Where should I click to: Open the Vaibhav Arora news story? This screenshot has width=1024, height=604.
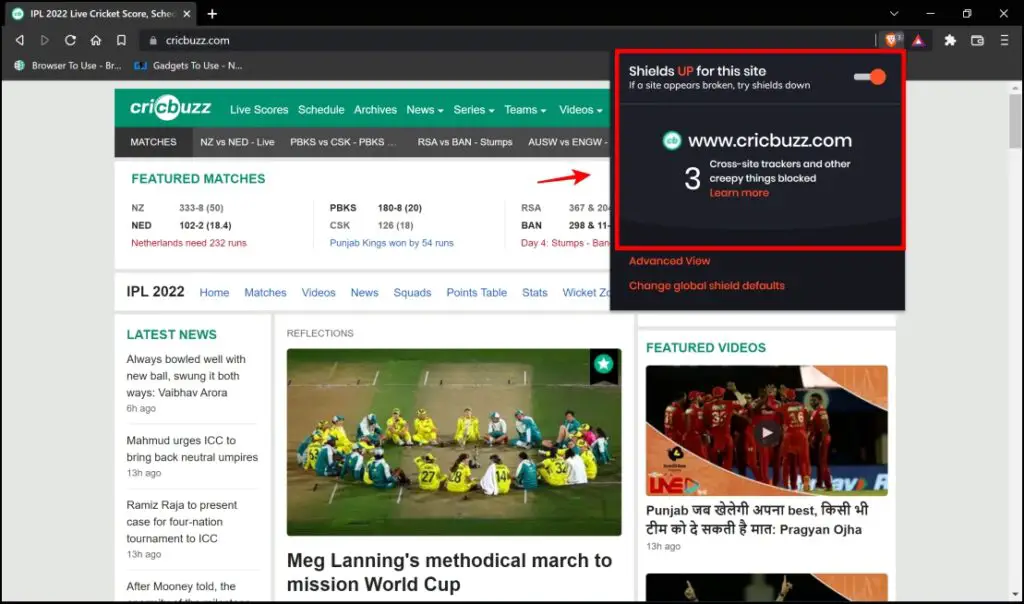pyautogui.click(x=186, y=375)
